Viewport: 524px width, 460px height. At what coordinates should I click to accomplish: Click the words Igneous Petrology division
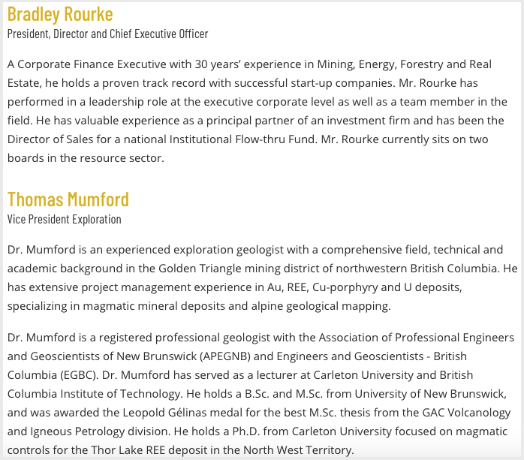coord(100,431)
